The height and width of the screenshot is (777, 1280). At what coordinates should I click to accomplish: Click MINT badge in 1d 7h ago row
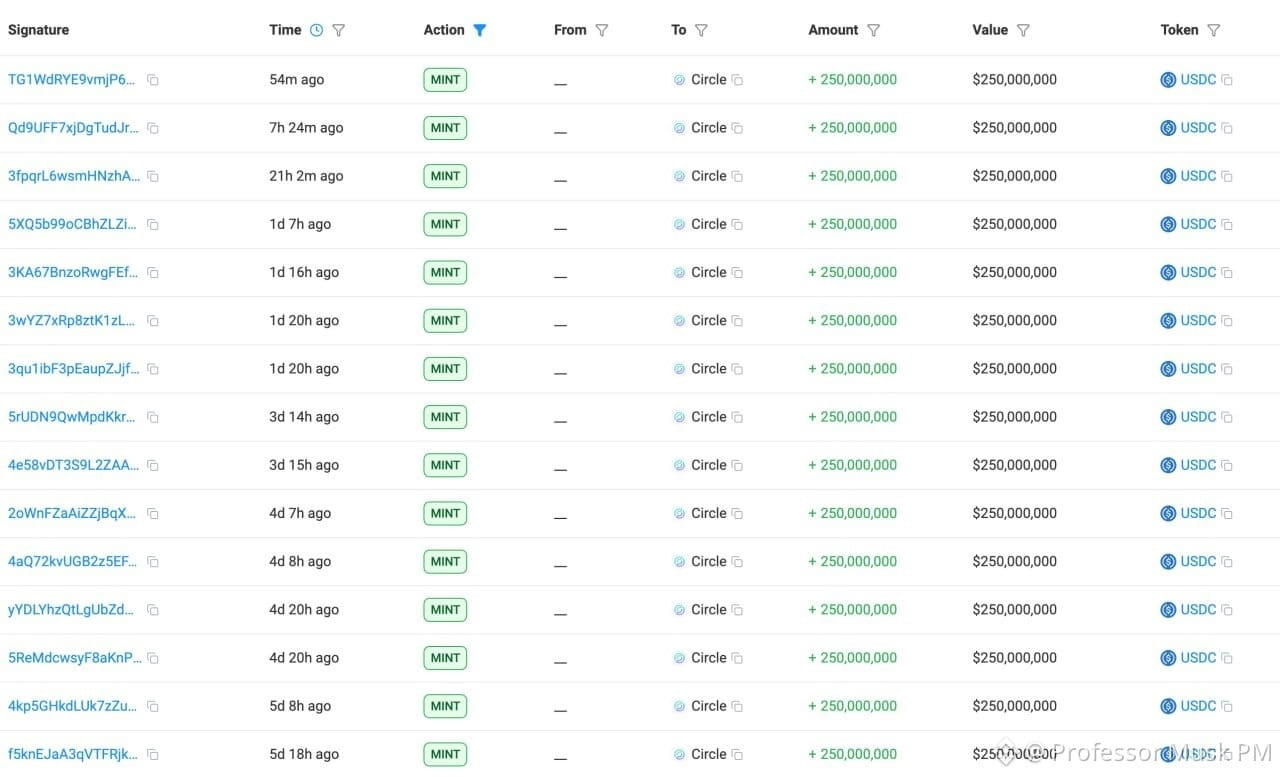(x=445, y=224)
